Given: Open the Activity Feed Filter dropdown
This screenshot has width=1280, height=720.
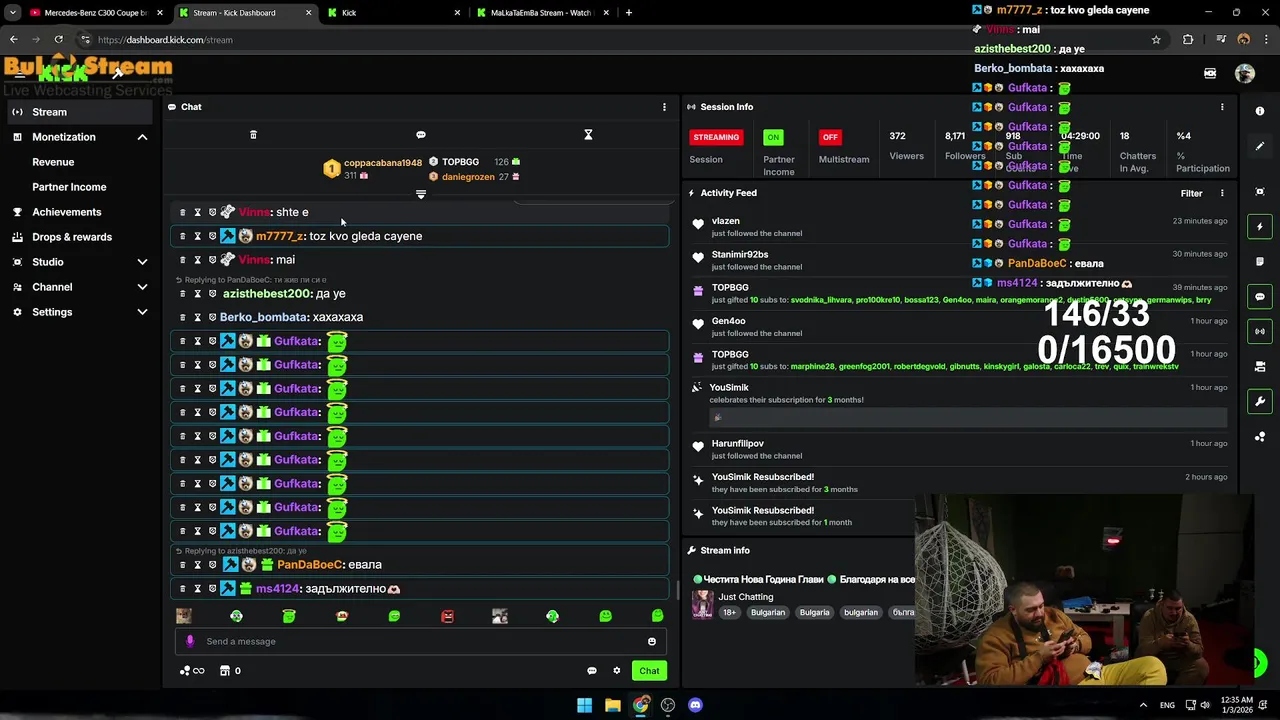Looking at the screenshot, I should (1191, 193).
